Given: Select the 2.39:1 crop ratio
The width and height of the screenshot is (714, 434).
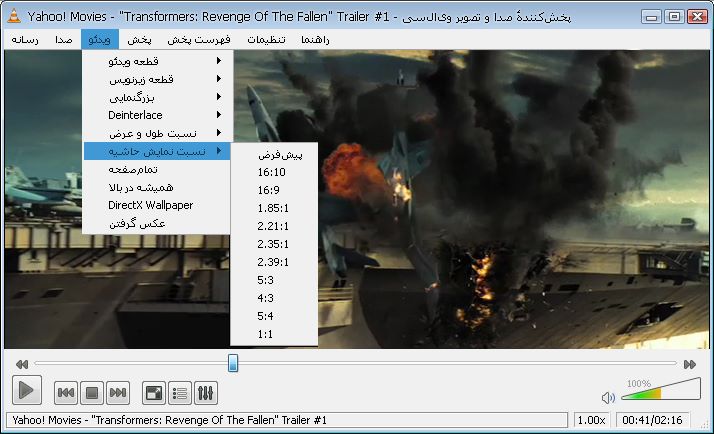Looking at the screenshot, I should [x=274, y=262].
